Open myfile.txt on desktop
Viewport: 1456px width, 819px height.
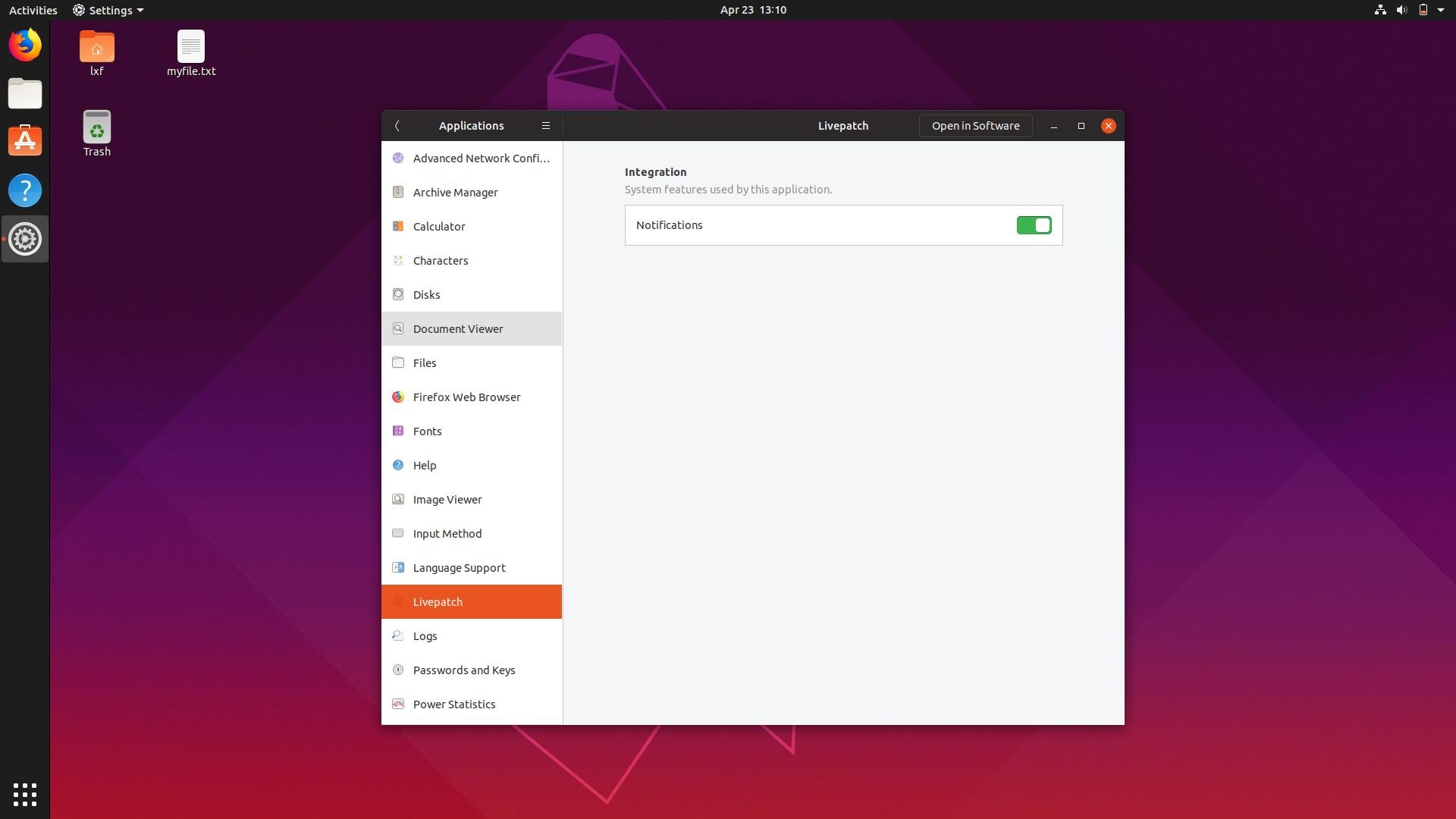pos(190,52)
